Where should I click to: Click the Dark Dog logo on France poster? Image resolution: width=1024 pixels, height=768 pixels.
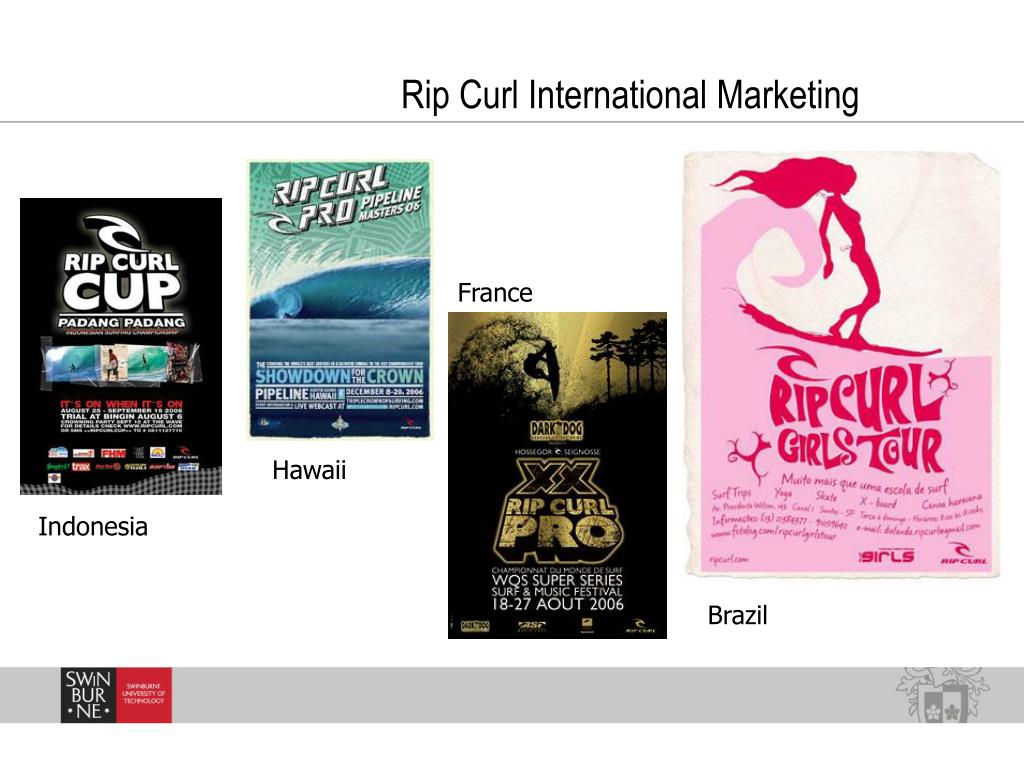point(556,429)
